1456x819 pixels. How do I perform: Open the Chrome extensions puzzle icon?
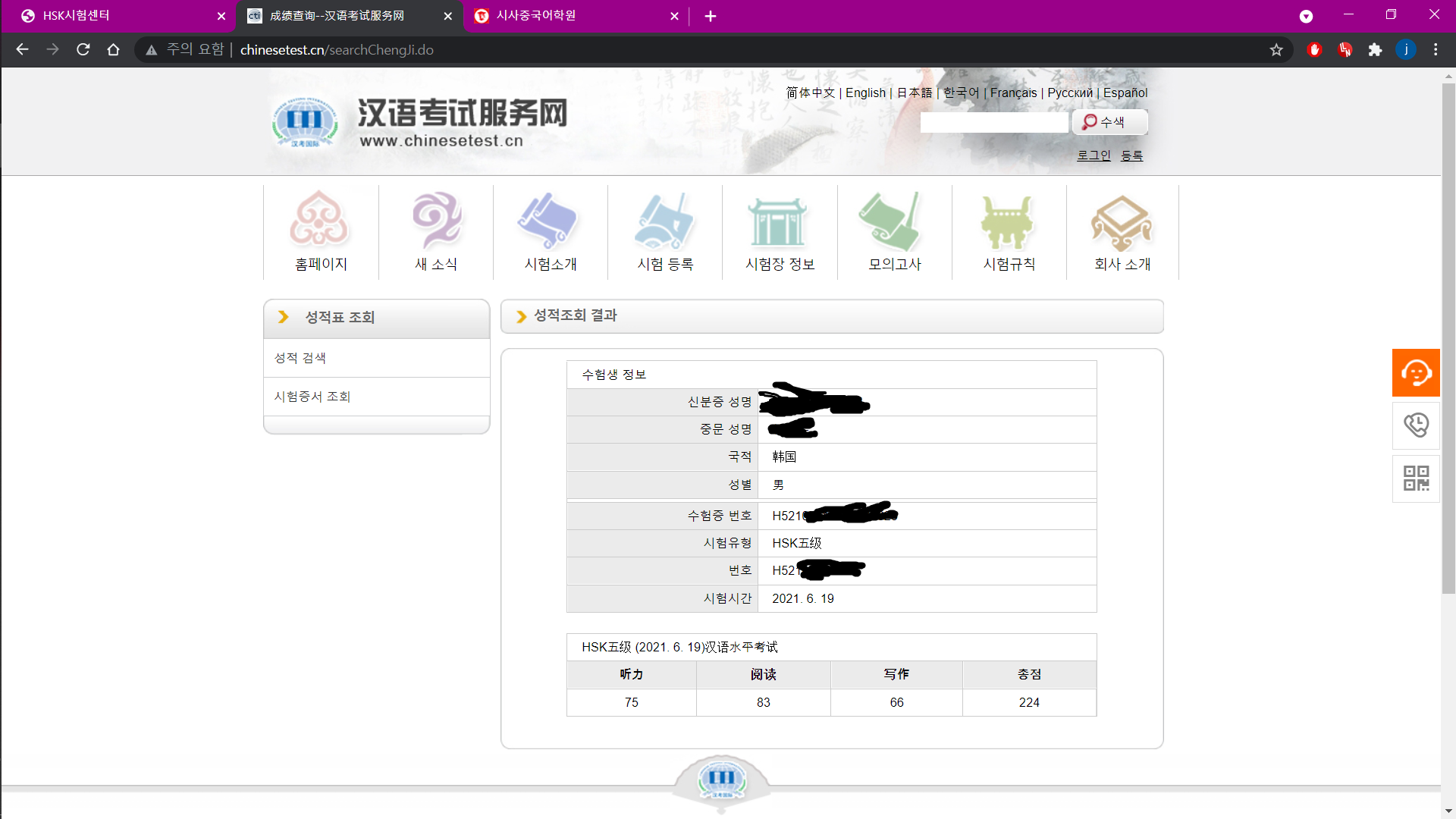click(1375, 50)
